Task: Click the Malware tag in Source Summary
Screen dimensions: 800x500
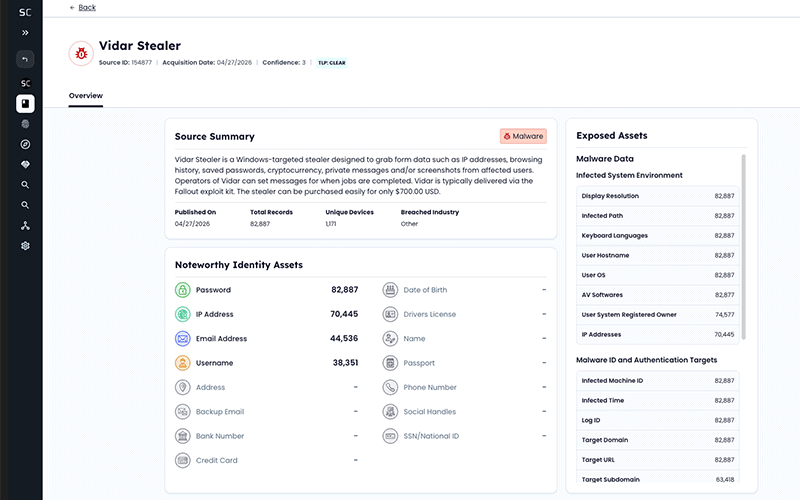Action: [523, 136]
